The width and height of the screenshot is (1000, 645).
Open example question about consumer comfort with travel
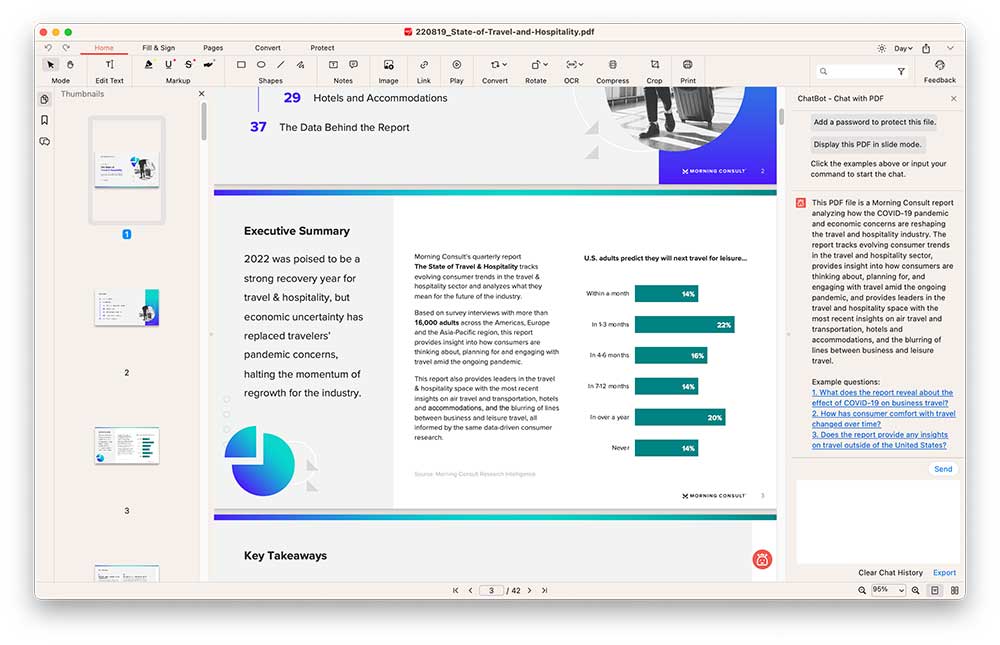coord(883,419)
